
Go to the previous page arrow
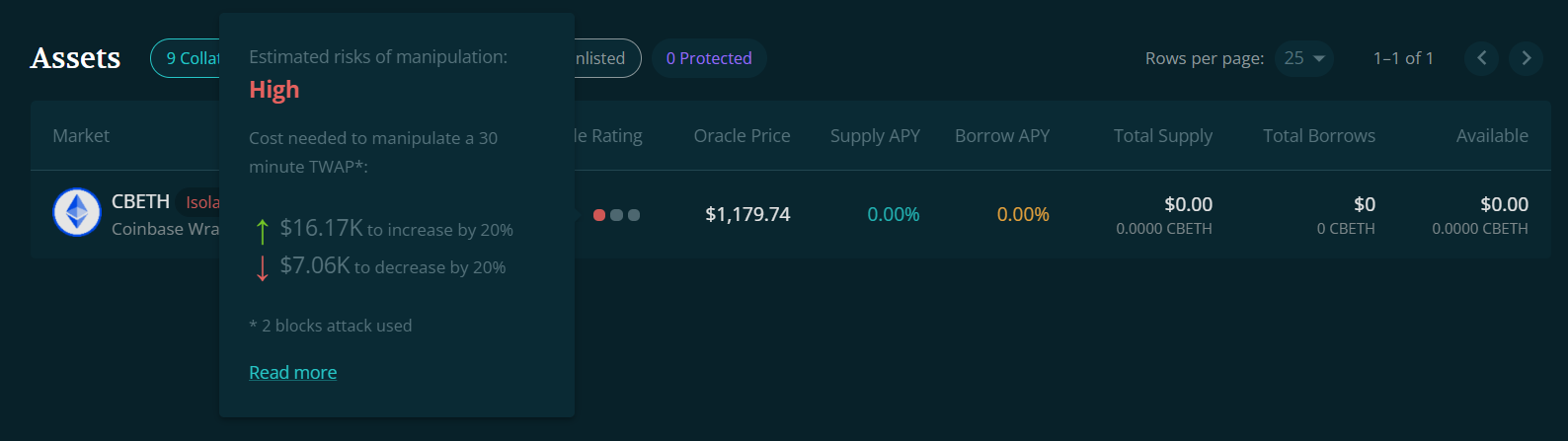pos(1481,58)
